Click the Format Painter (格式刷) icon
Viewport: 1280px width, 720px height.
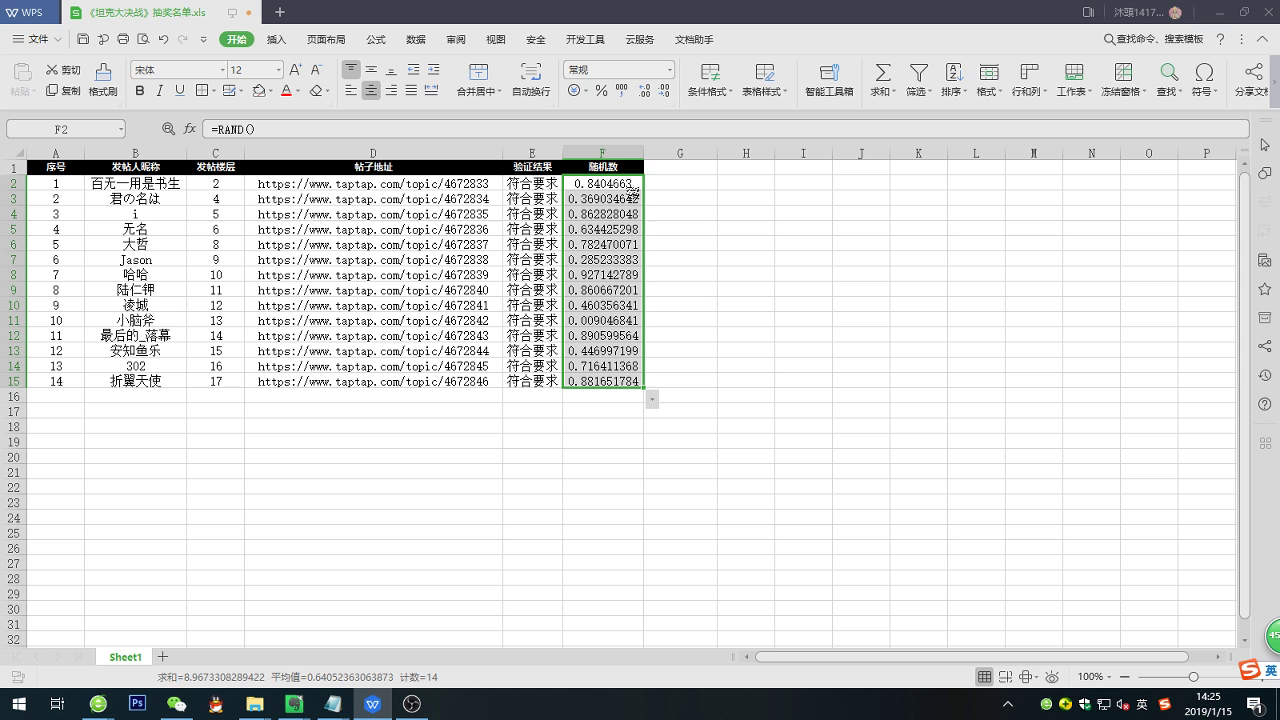pyautogui.click(x=102, y=73)
